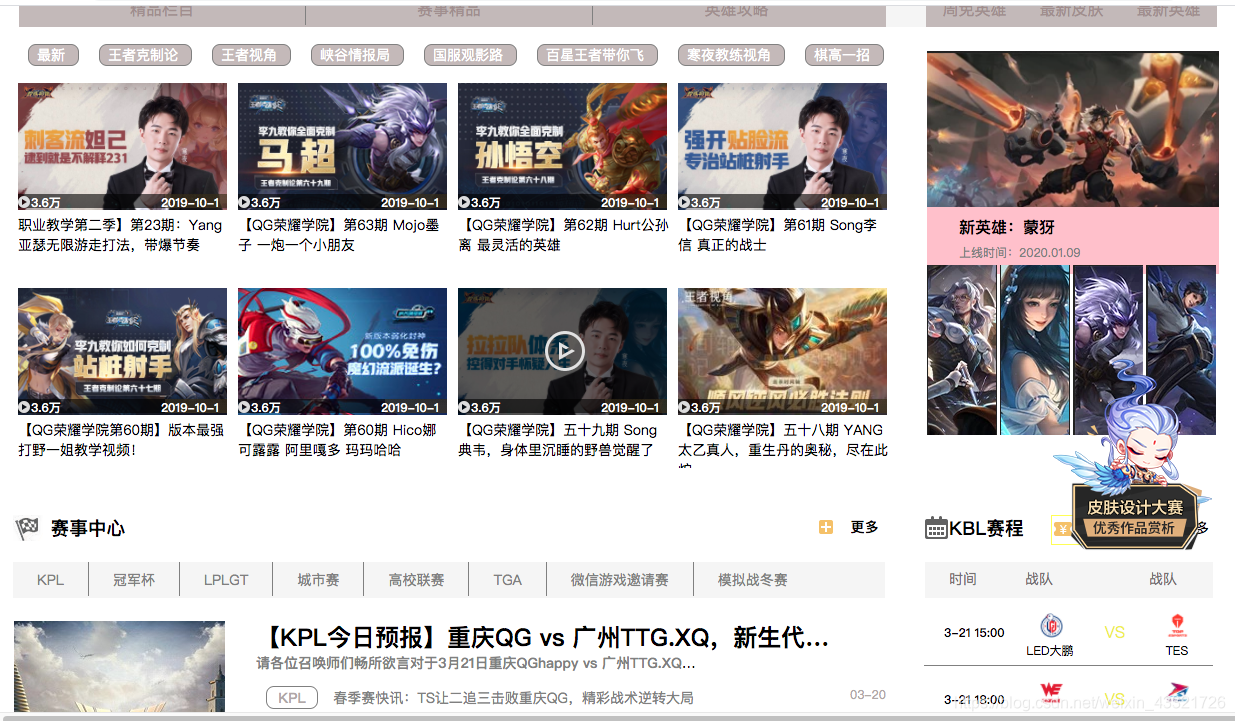The width and height of the screenshot is (1235, 721).
Task: Open the LED大鹏 team logo
Action: click(1051, 626)
